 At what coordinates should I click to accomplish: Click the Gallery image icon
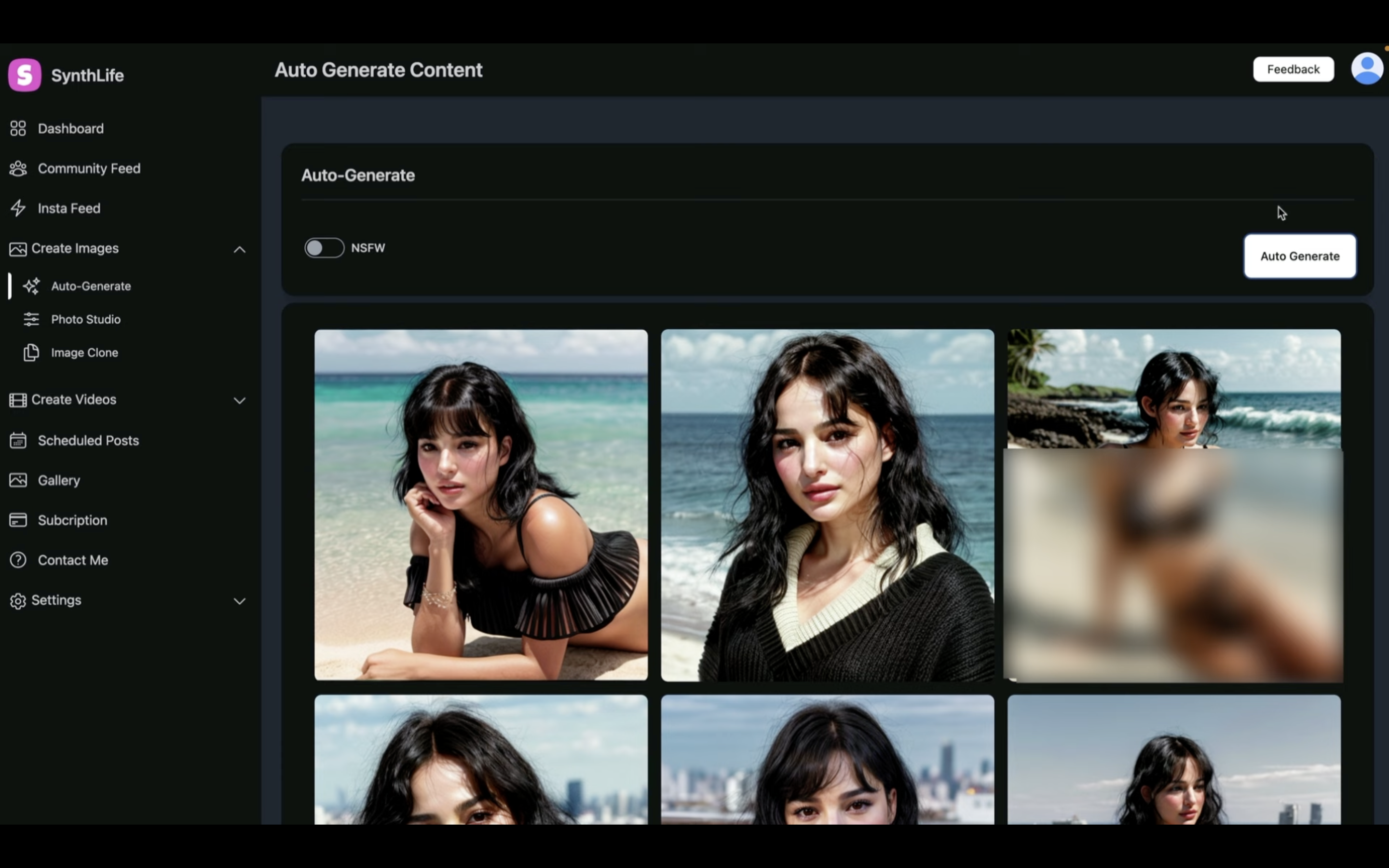click(x=18, y=480)
